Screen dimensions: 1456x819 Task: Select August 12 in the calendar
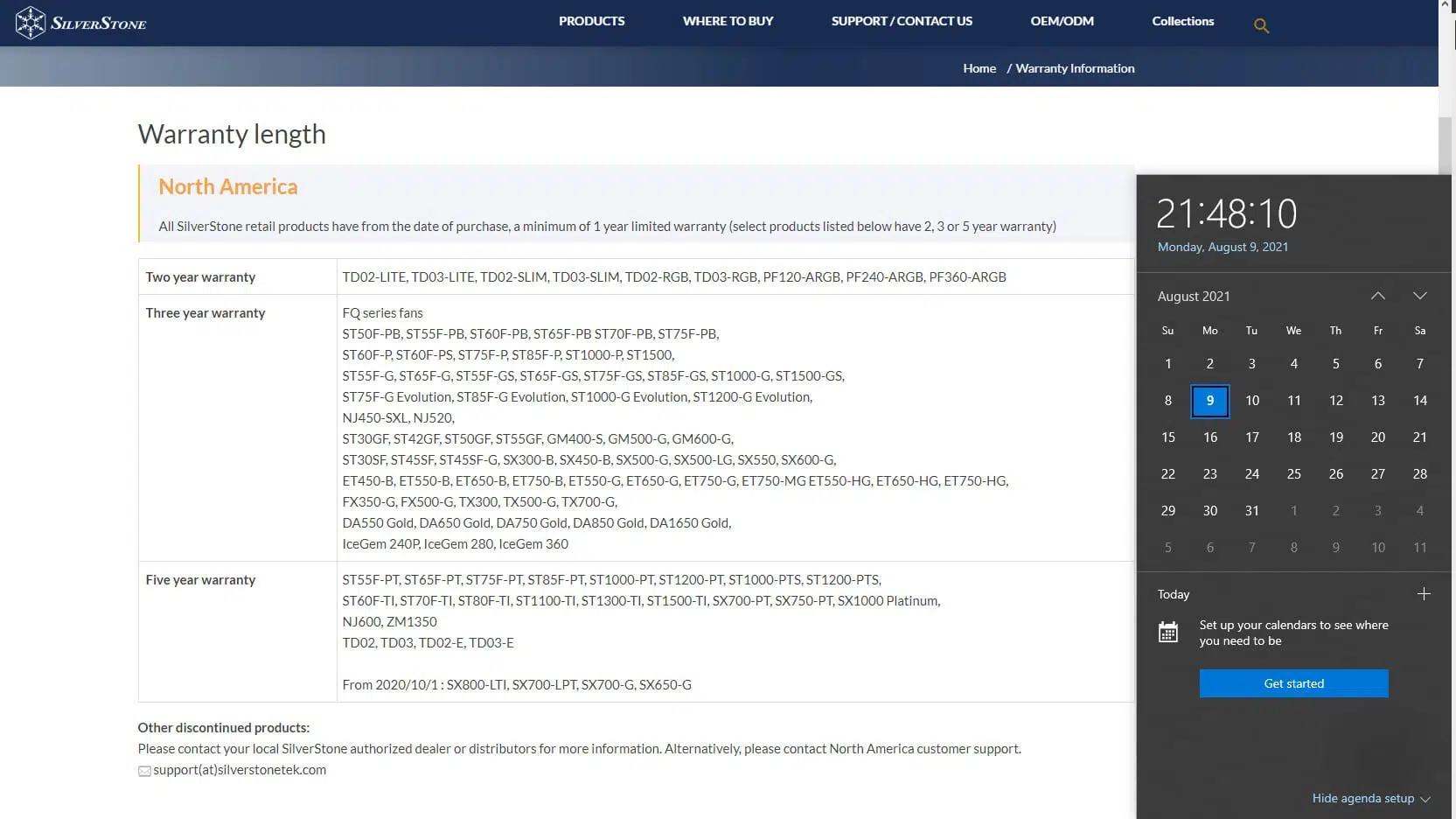coord(1336,401)
